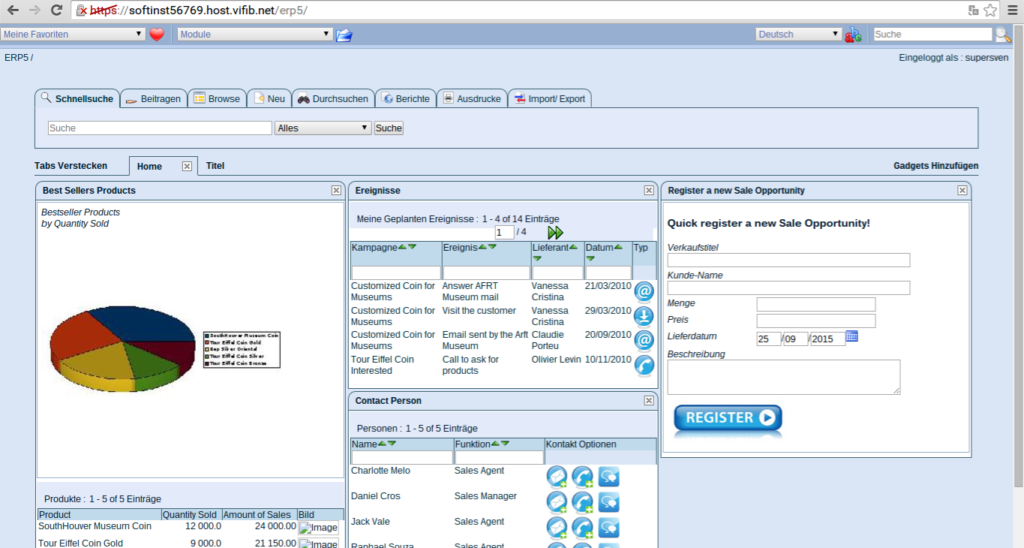This screenshot has height=548, width=1024.
Task: Click Charlotte Melo's first contact option icon
Action: [557, 477]
